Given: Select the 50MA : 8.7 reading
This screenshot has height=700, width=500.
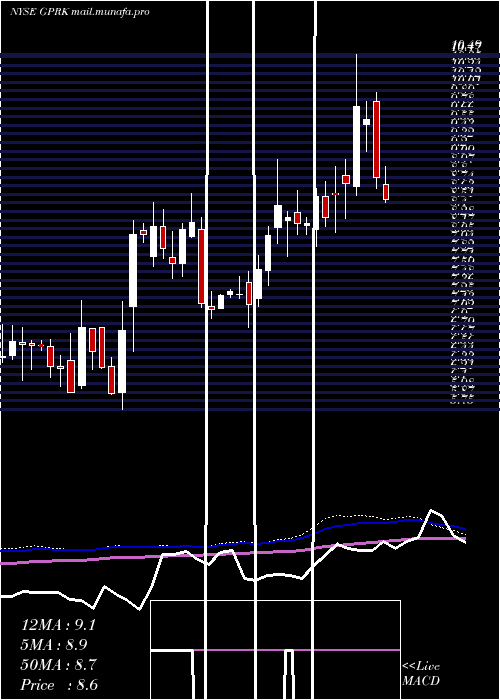Looking at the screenshot, I should [58, 665].
